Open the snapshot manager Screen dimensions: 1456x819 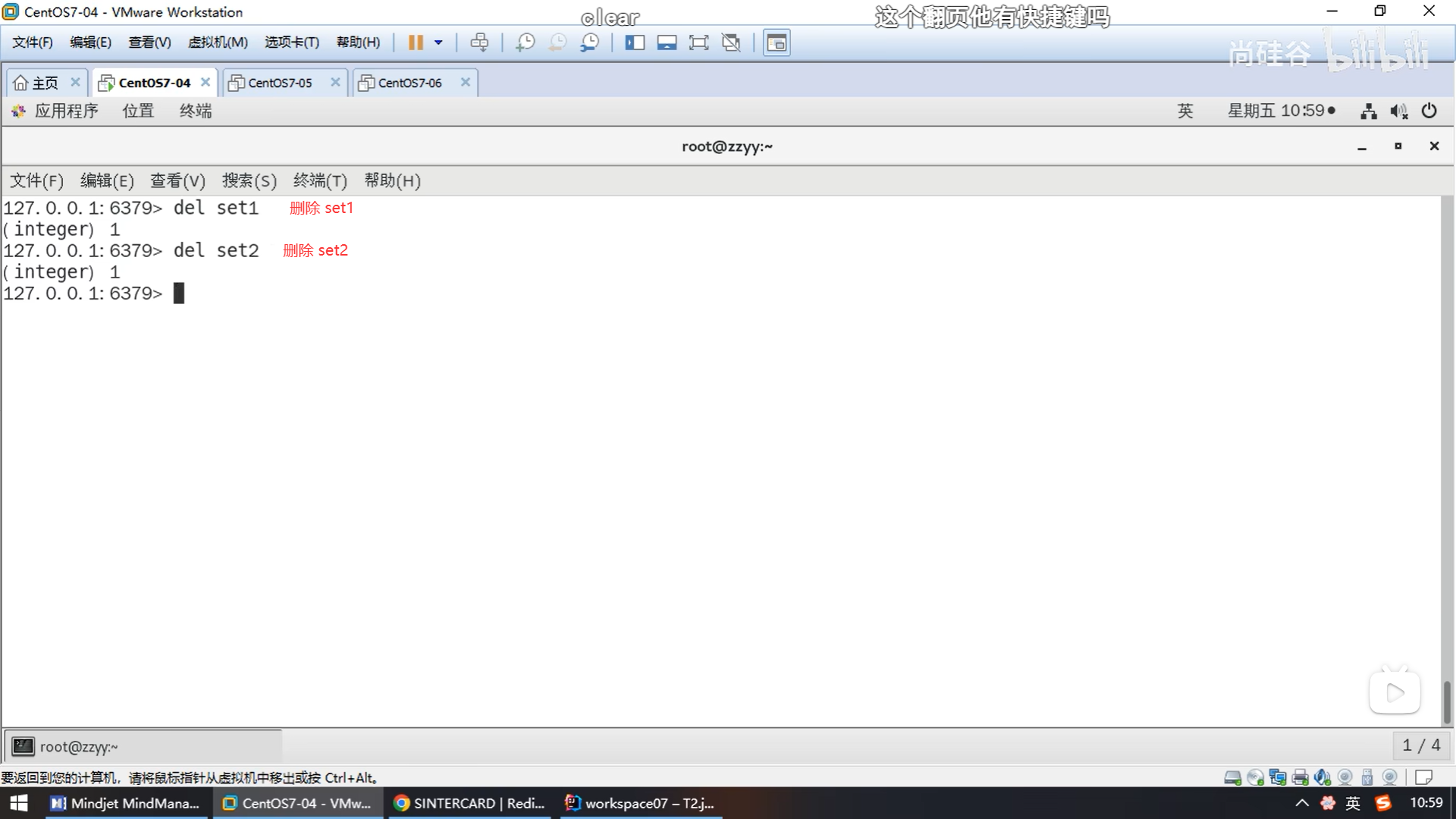click(x=589, y=42)
